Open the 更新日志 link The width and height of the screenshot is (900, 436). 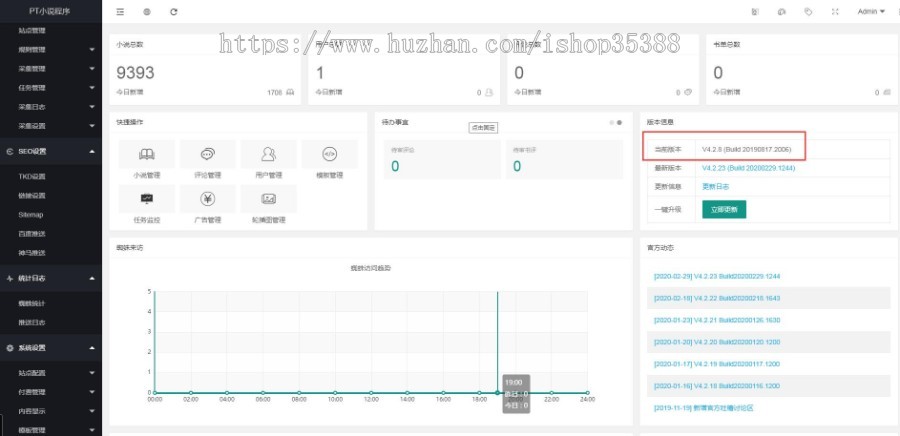pyautogui.click(x=716, y=187)
